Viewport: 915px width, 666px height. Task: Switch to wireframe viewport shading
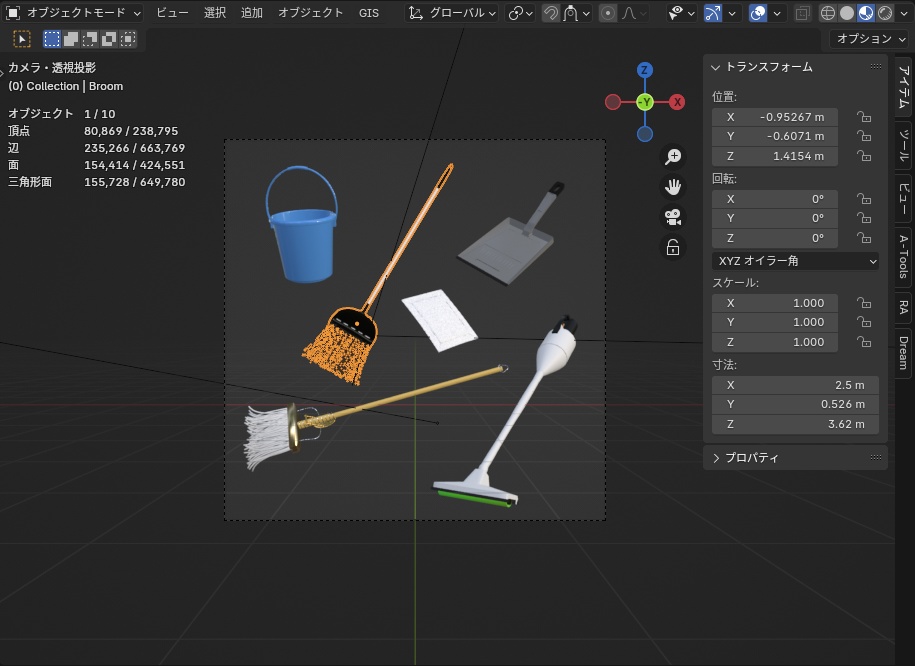coord(828,13)
